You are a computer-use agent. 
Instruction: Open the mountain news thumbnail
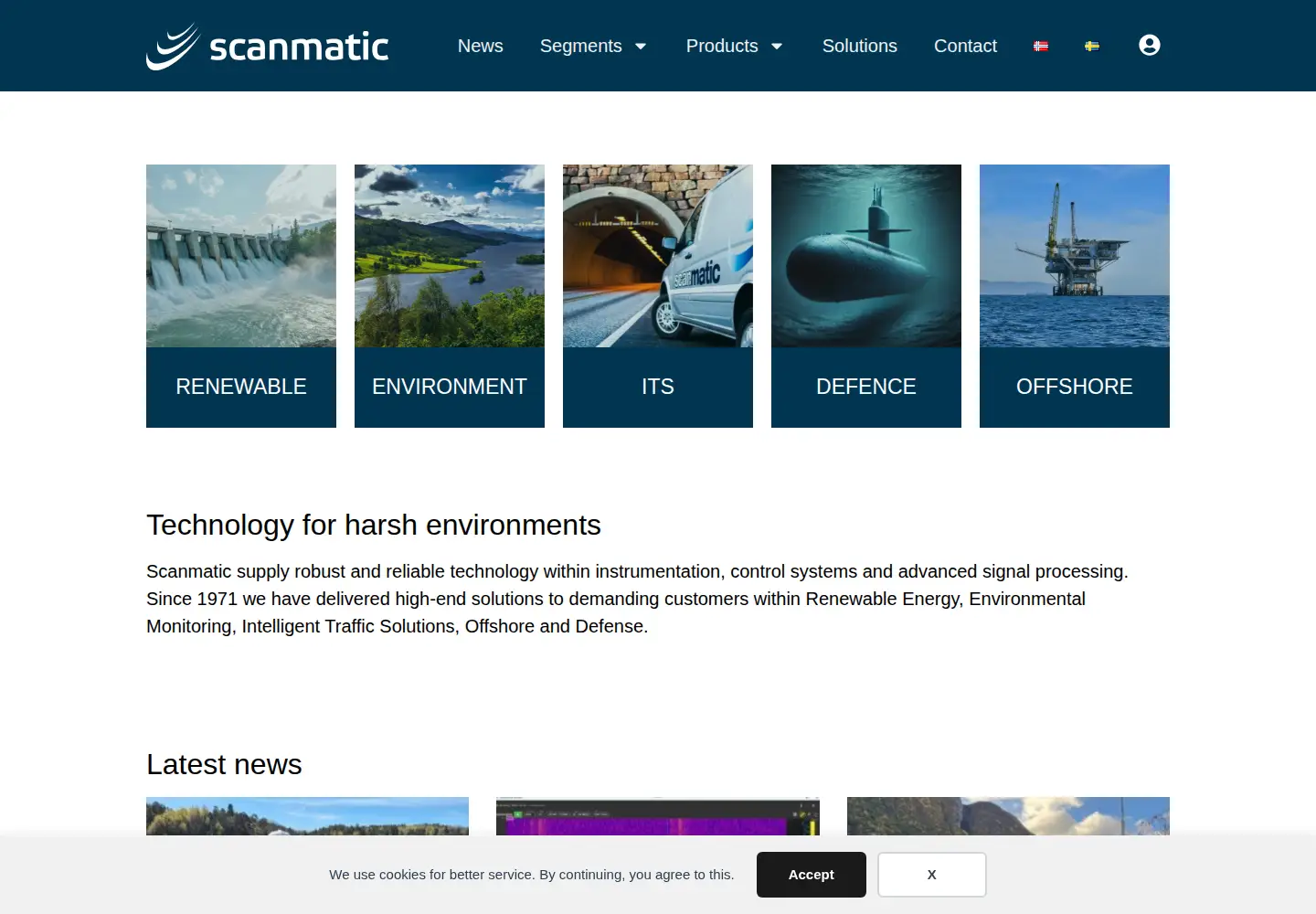[x=1008, y=816]
